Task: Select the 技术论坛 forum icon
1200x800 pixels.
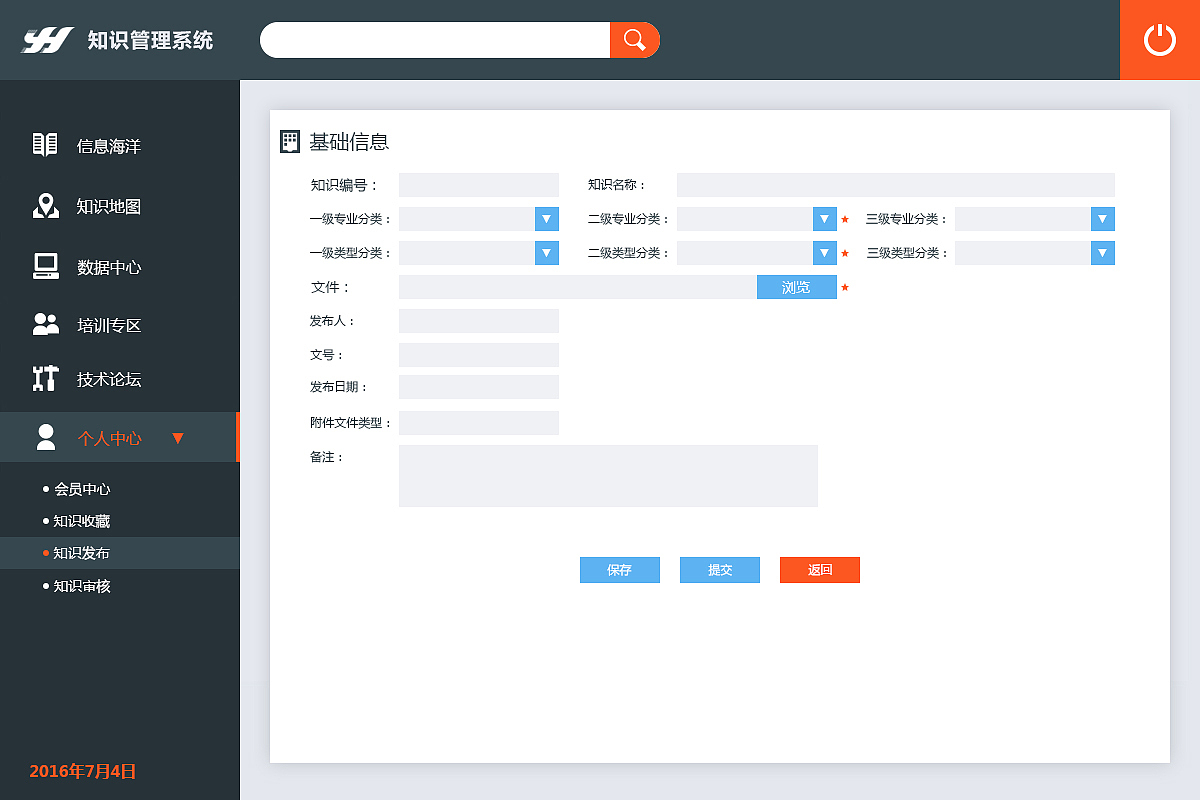Action: [44, 378]
